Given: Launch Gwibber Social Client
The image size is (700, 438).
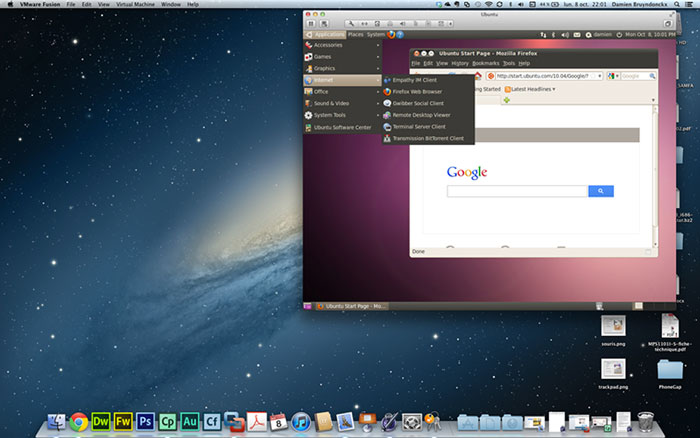Looking at the screenshot, I should tap(428, 103).
